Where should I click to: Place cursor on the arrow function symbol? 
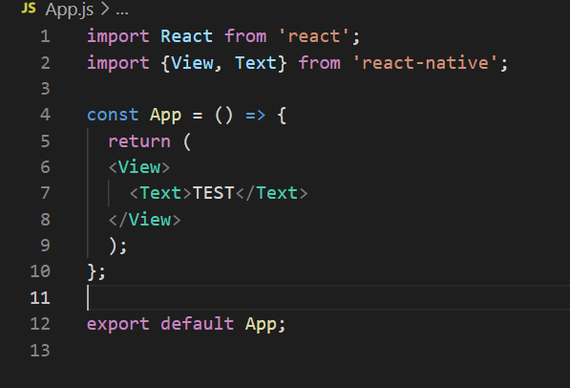tap(256, 115)
